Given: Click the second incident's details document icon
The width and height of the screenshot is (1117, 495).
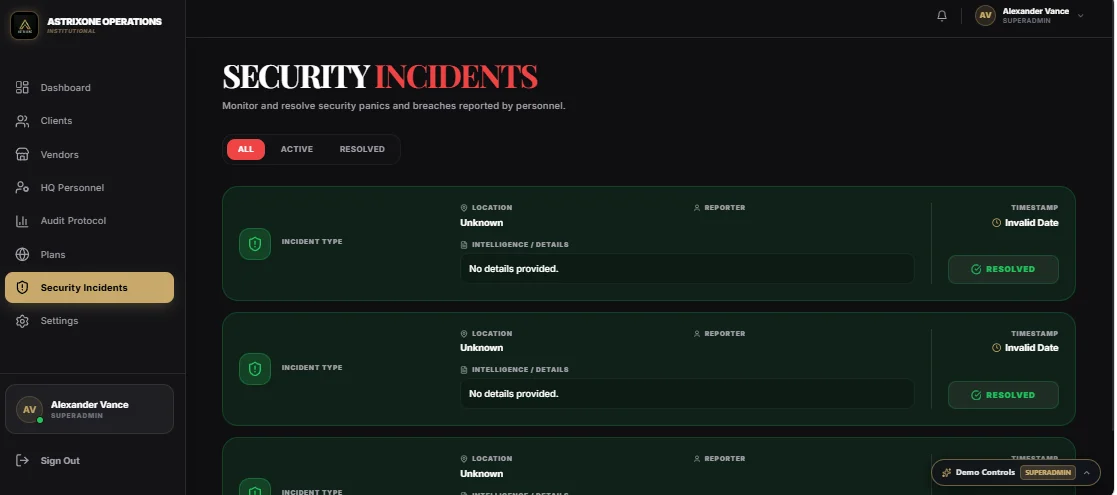Looking at the screenshot, I should (x=464, y=370).
